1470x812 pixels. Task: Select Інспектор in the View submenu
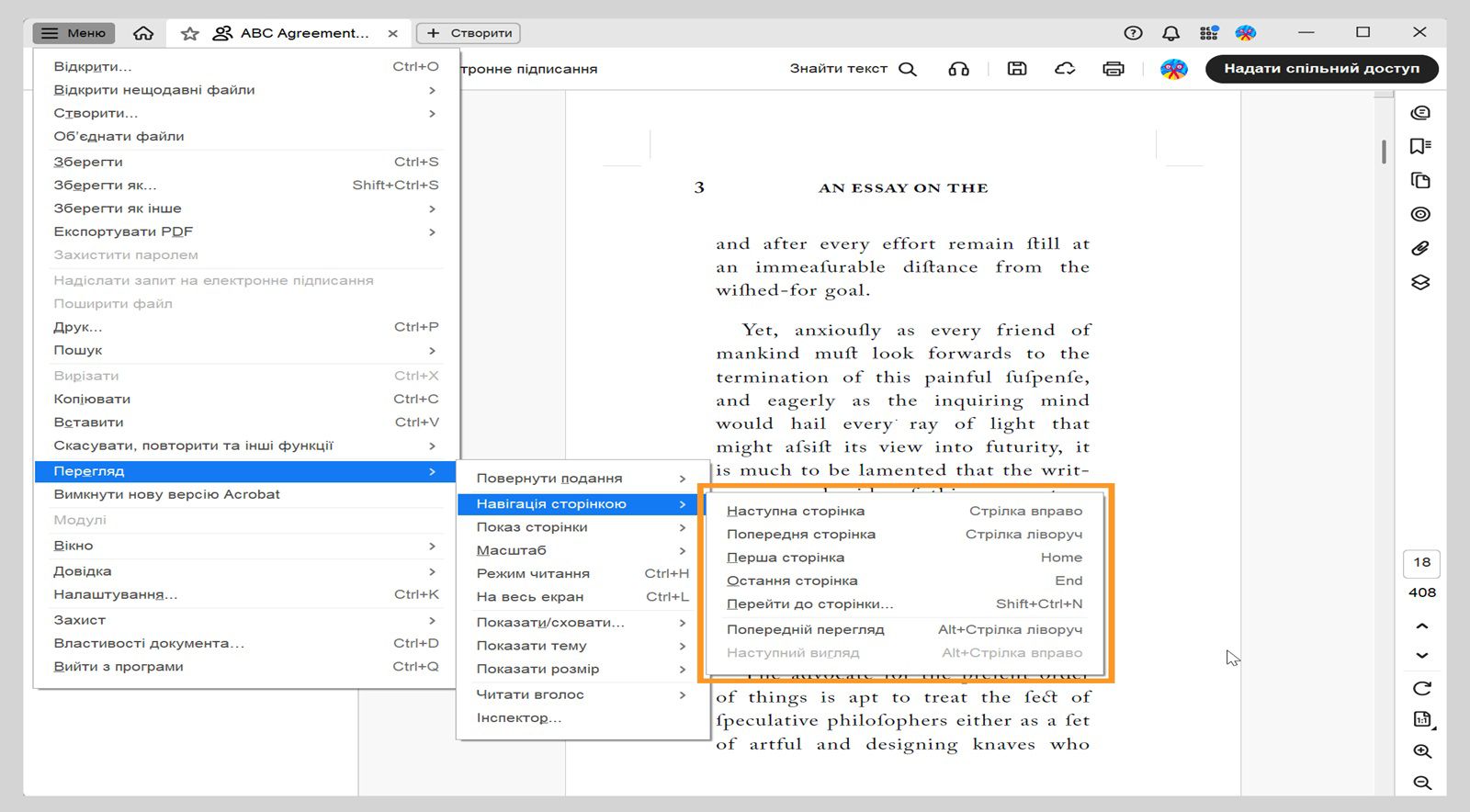click(x=583, y=717)
